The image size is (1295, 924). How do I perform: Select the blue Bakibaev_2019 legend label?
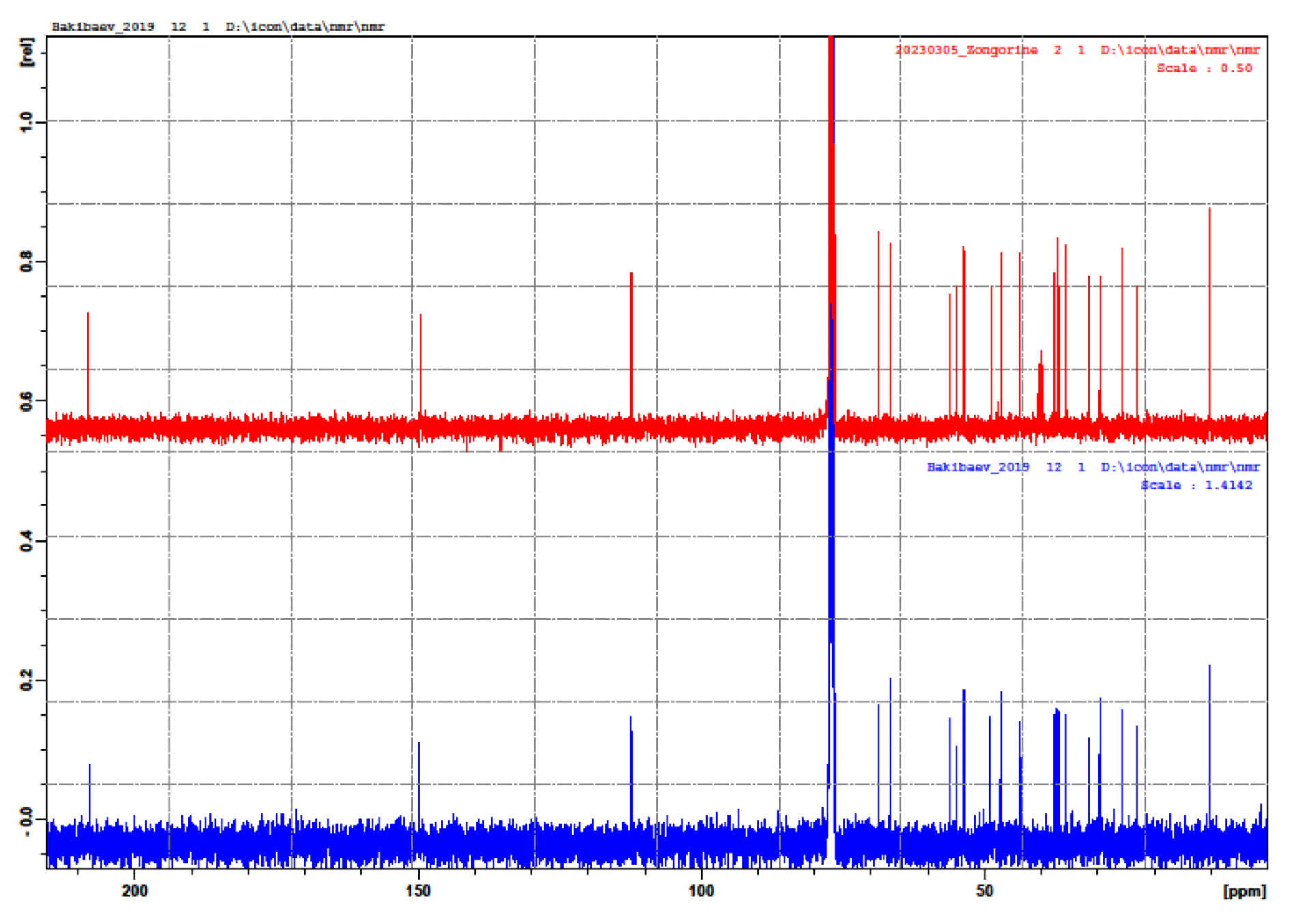[x=977, y=467]
